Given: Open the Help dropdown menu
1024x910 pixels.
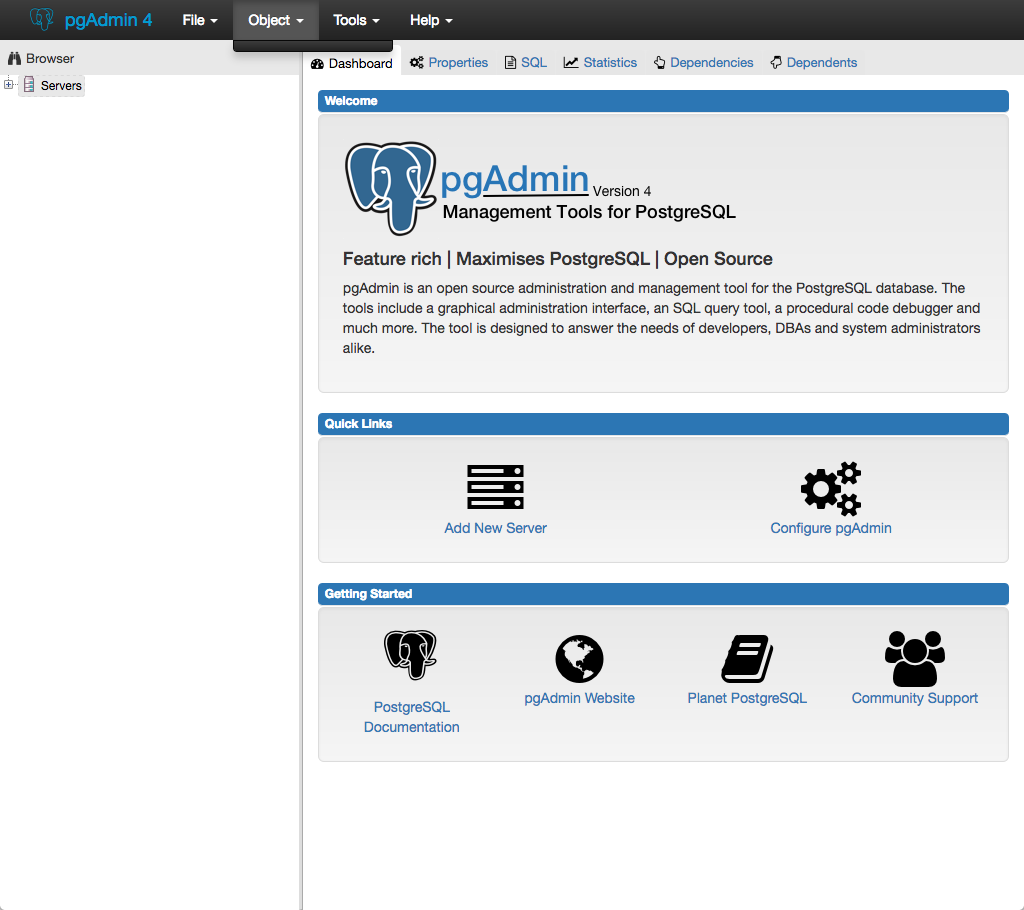Looking at the screenshot, I should [431, 20].
